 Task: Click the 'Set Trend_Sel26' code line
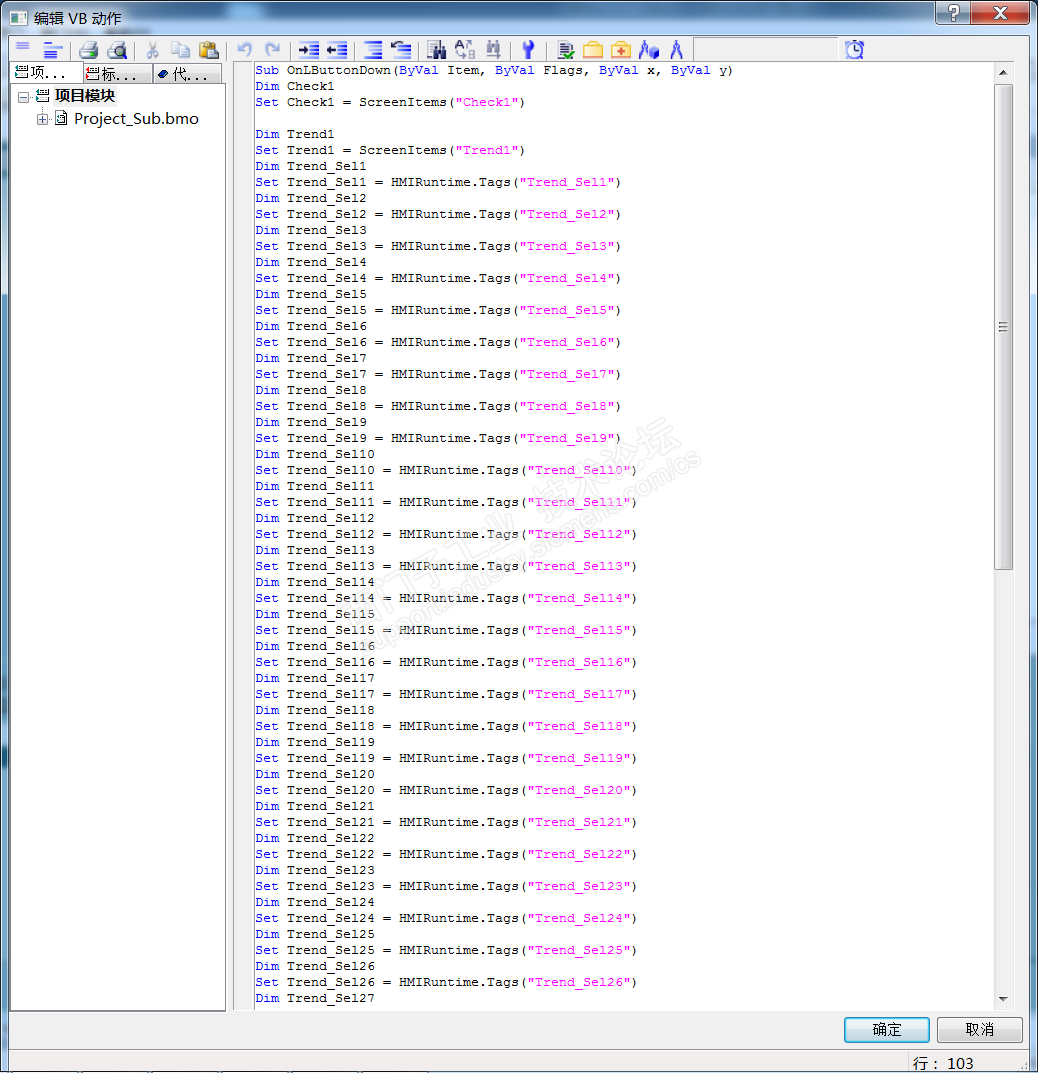click(446, 982)
